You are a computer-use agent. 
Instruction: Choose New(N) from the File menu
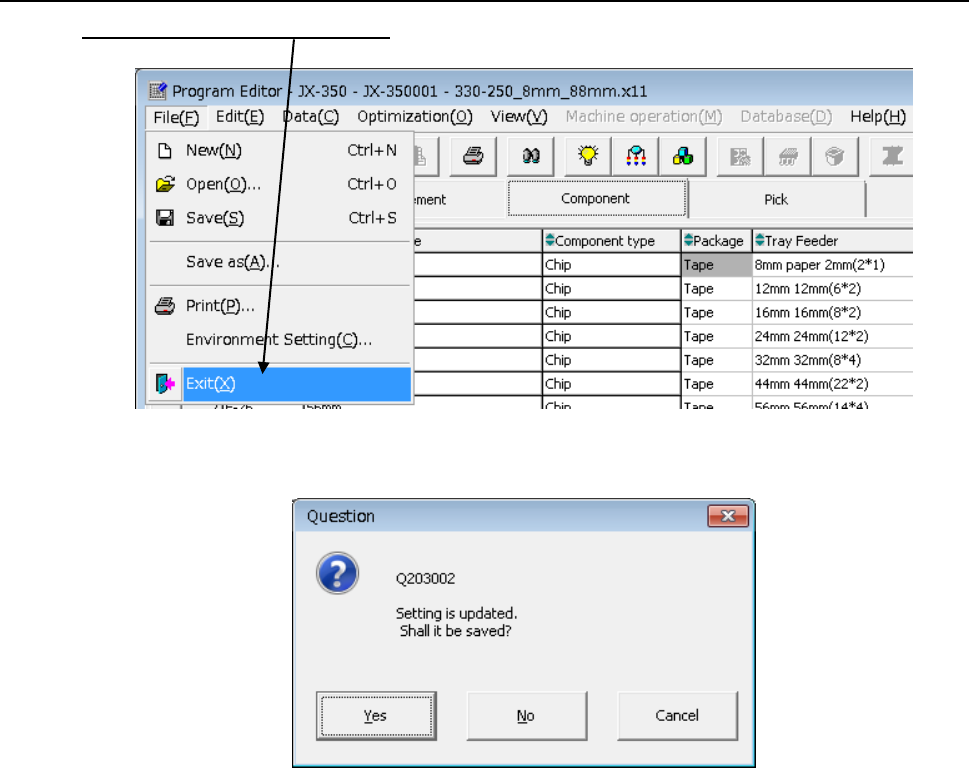[280, 151]
